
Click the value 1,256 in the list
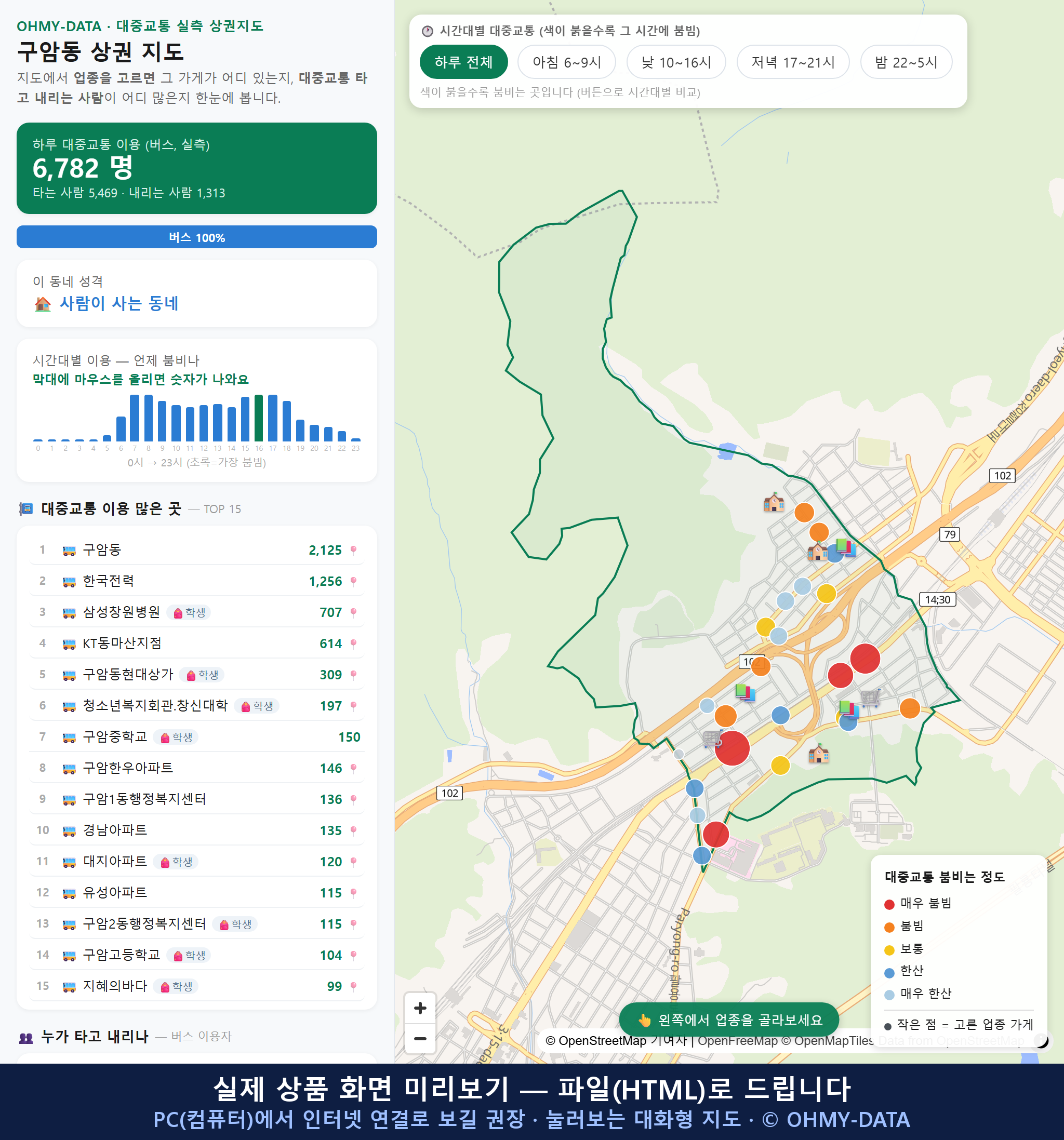325,582
